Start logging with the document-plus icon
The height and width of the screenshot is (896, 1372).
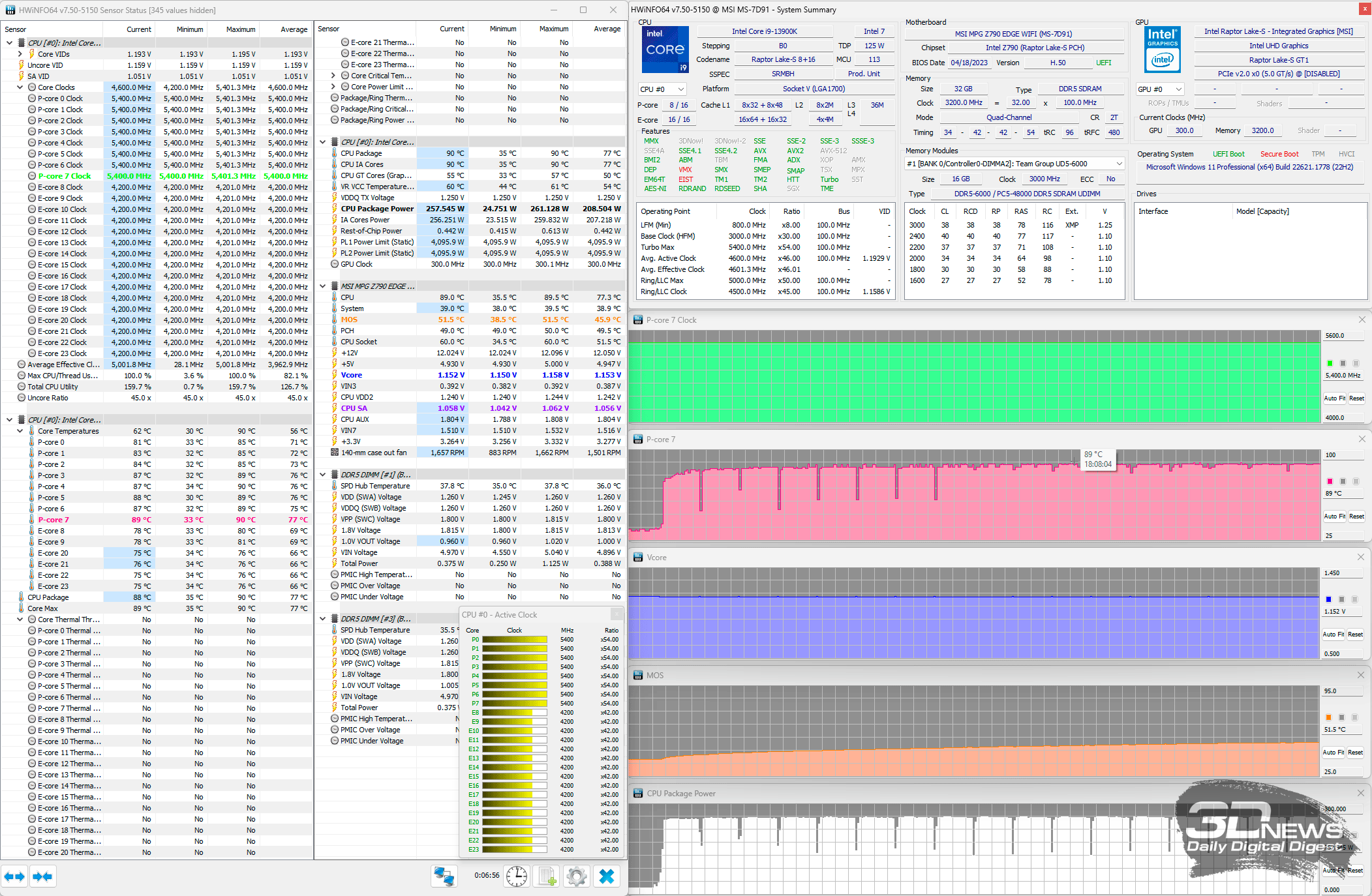point(547,876)
